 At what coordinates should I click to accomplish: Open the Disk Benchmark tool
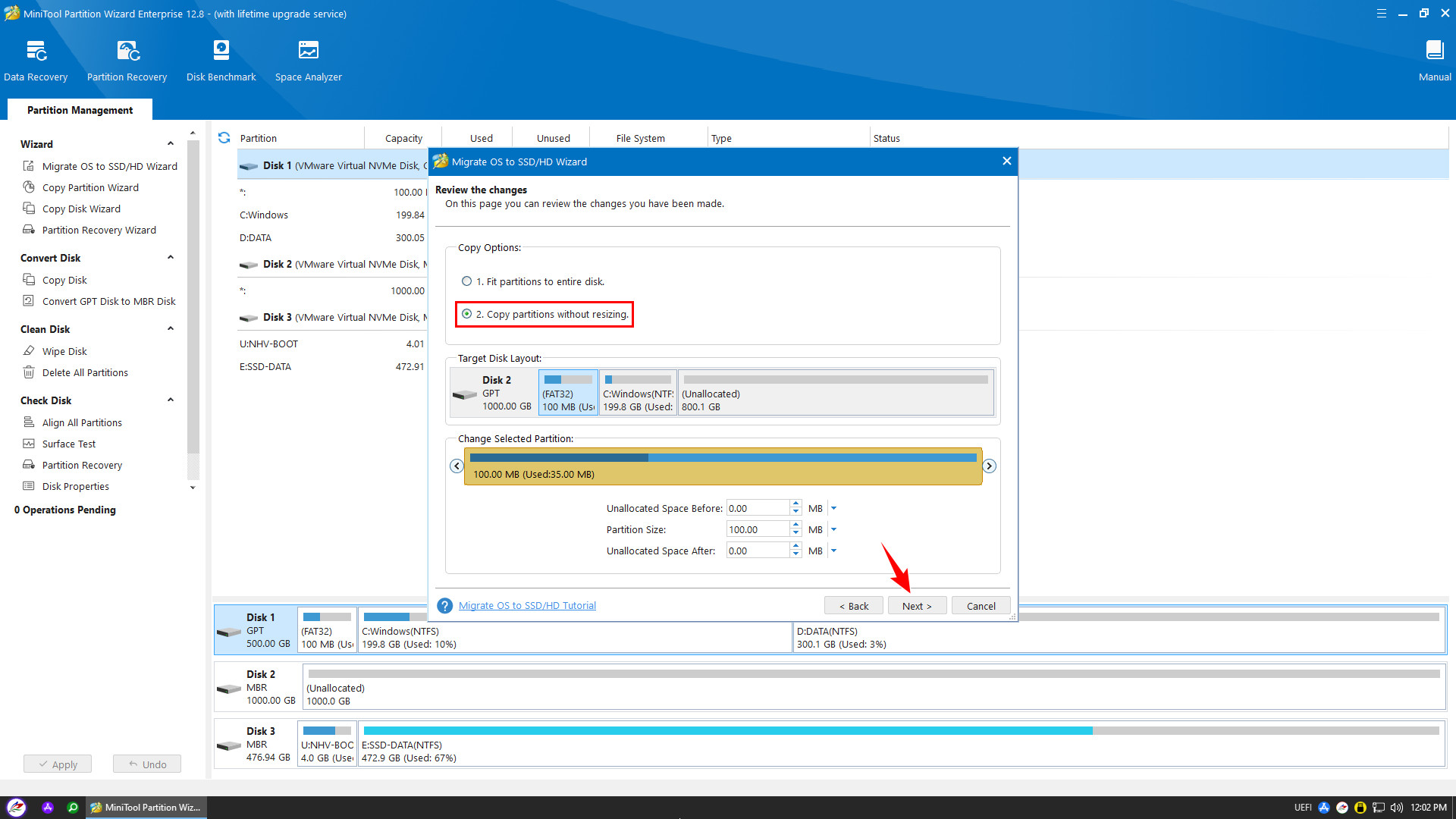click(221, 52)
